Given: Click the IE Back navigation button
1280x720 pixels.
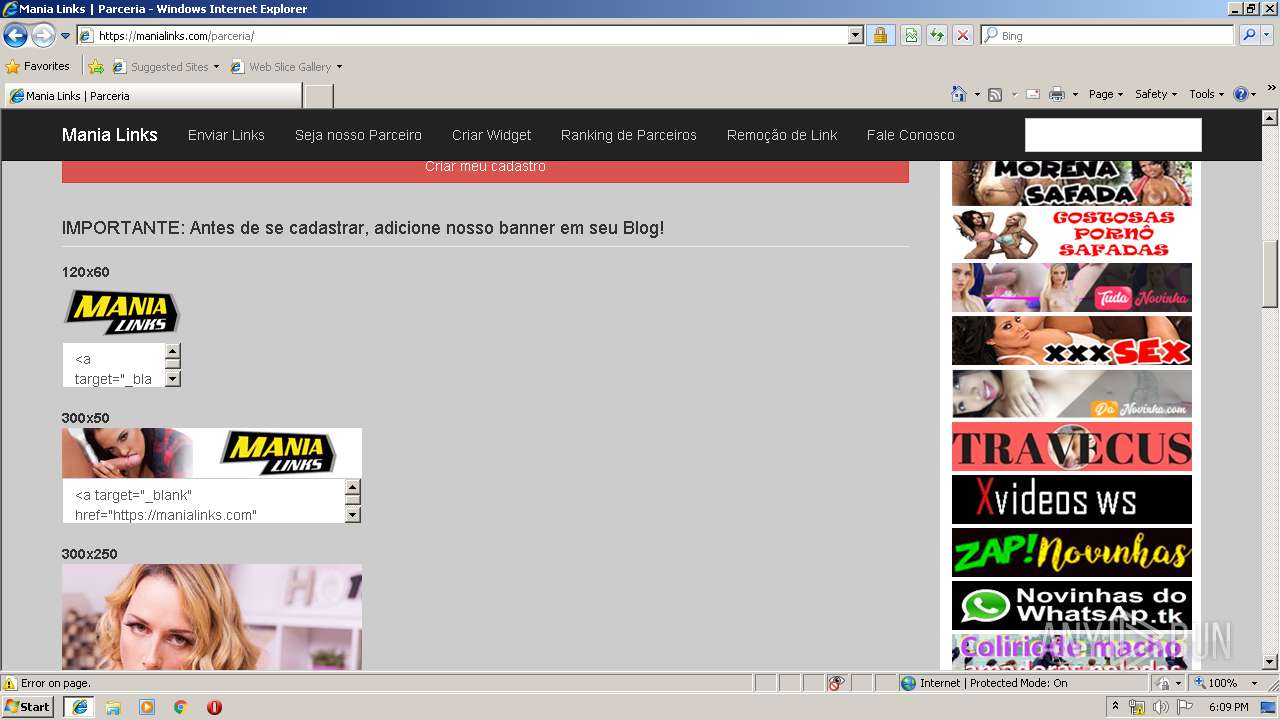Looking at the screenshot, I should [15, 36].
